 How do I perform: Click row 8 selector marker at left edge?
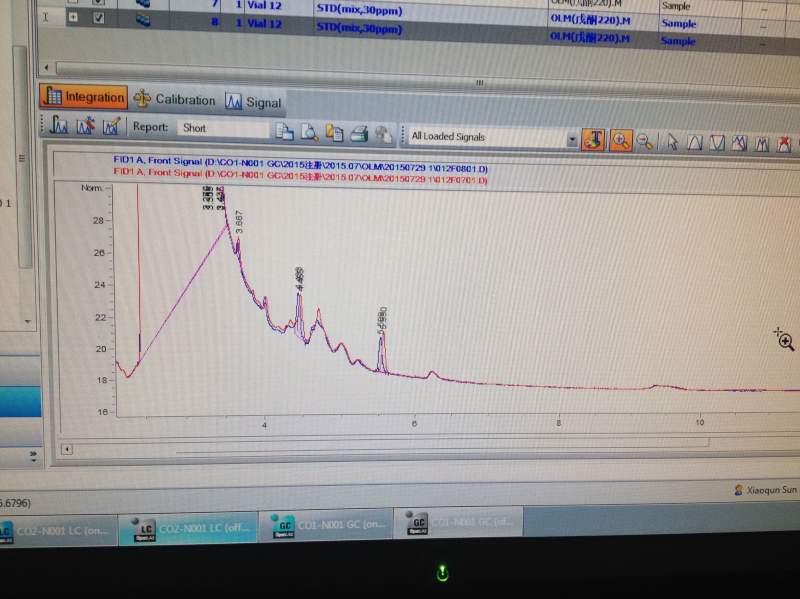pos(45,17)
